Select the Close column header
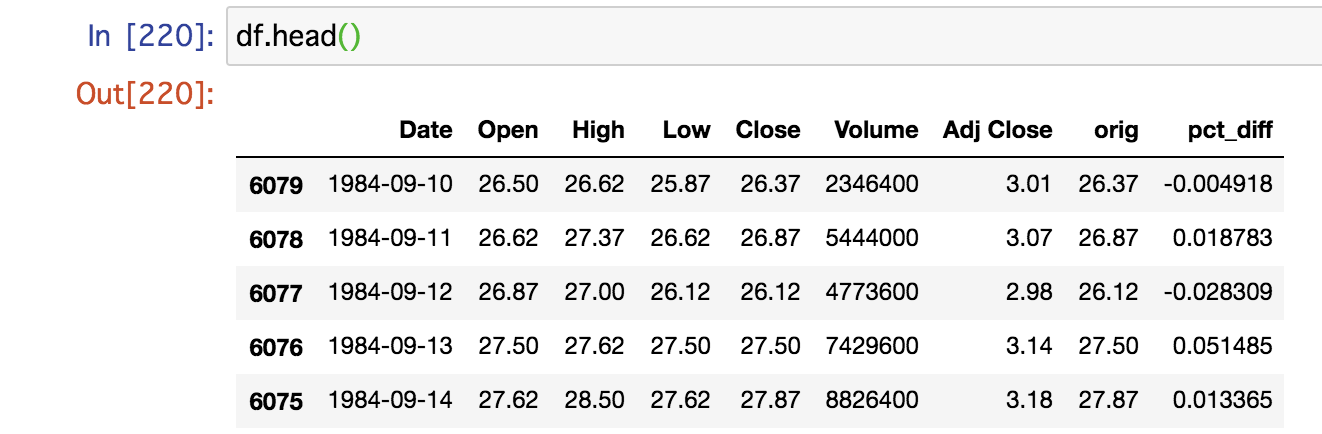Screen dimensions: 1322x434 [767, 130]
